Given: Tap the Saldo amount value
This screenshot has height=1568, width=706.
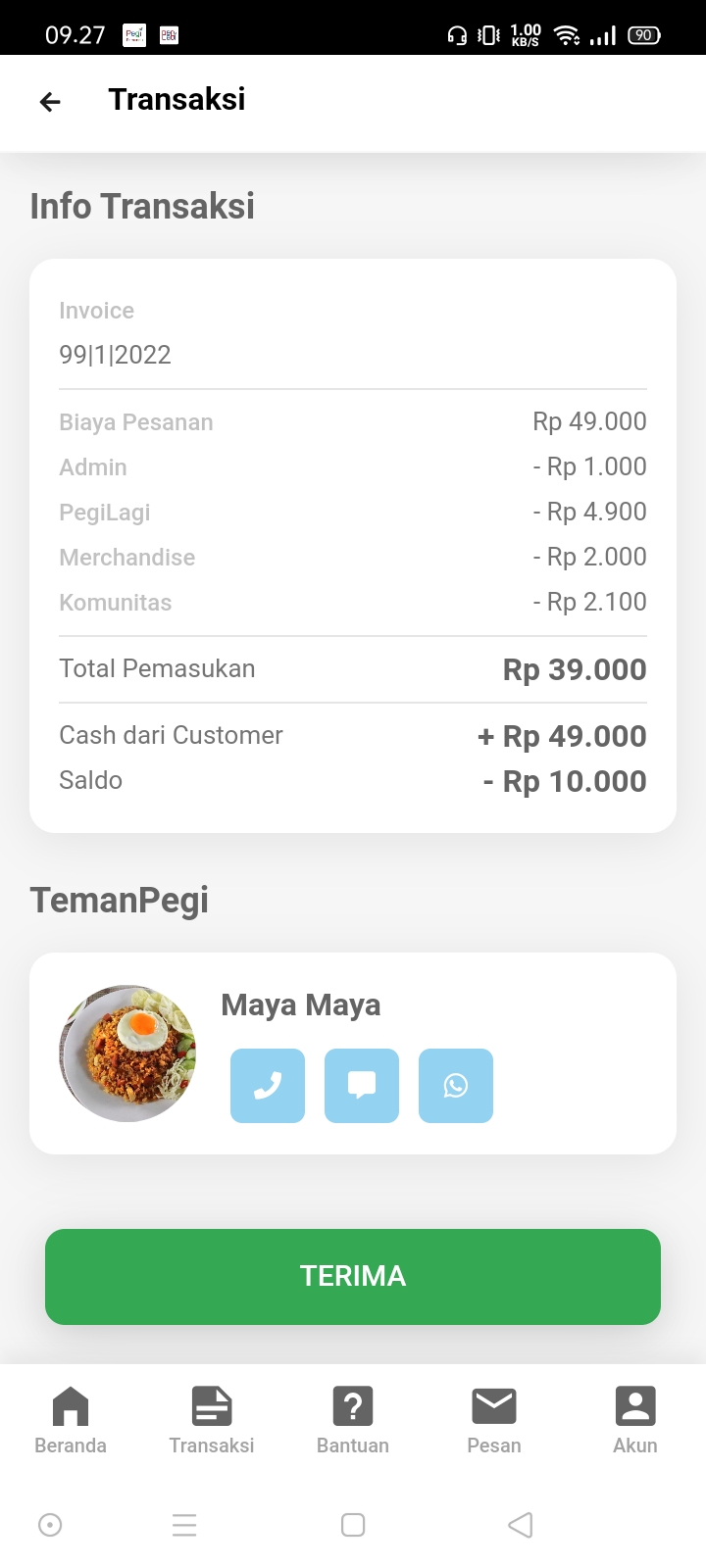Looking at the screenshot, I should [565, 782].
